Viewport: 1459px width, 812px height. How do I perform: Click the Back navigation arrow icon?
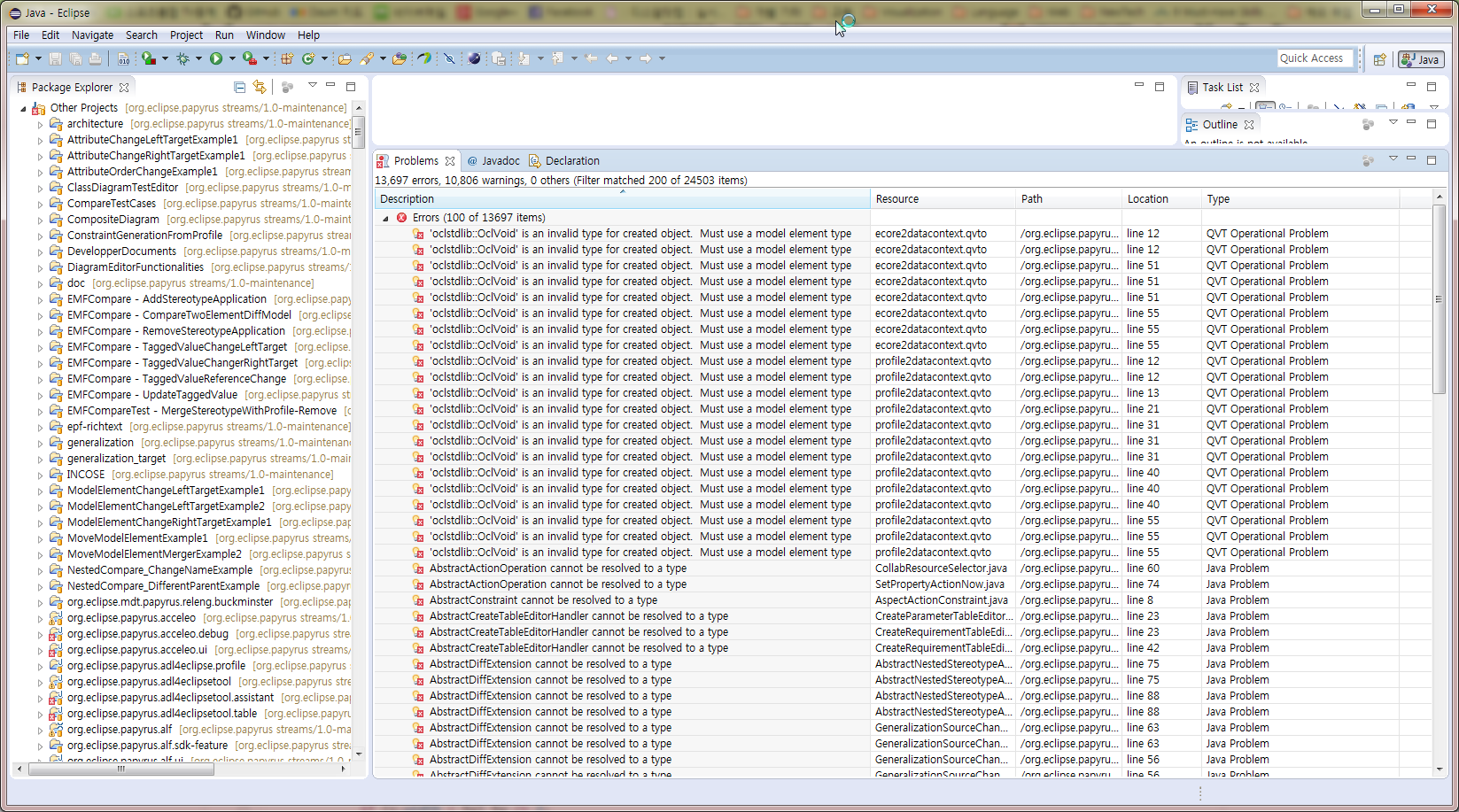pos(612,58)
